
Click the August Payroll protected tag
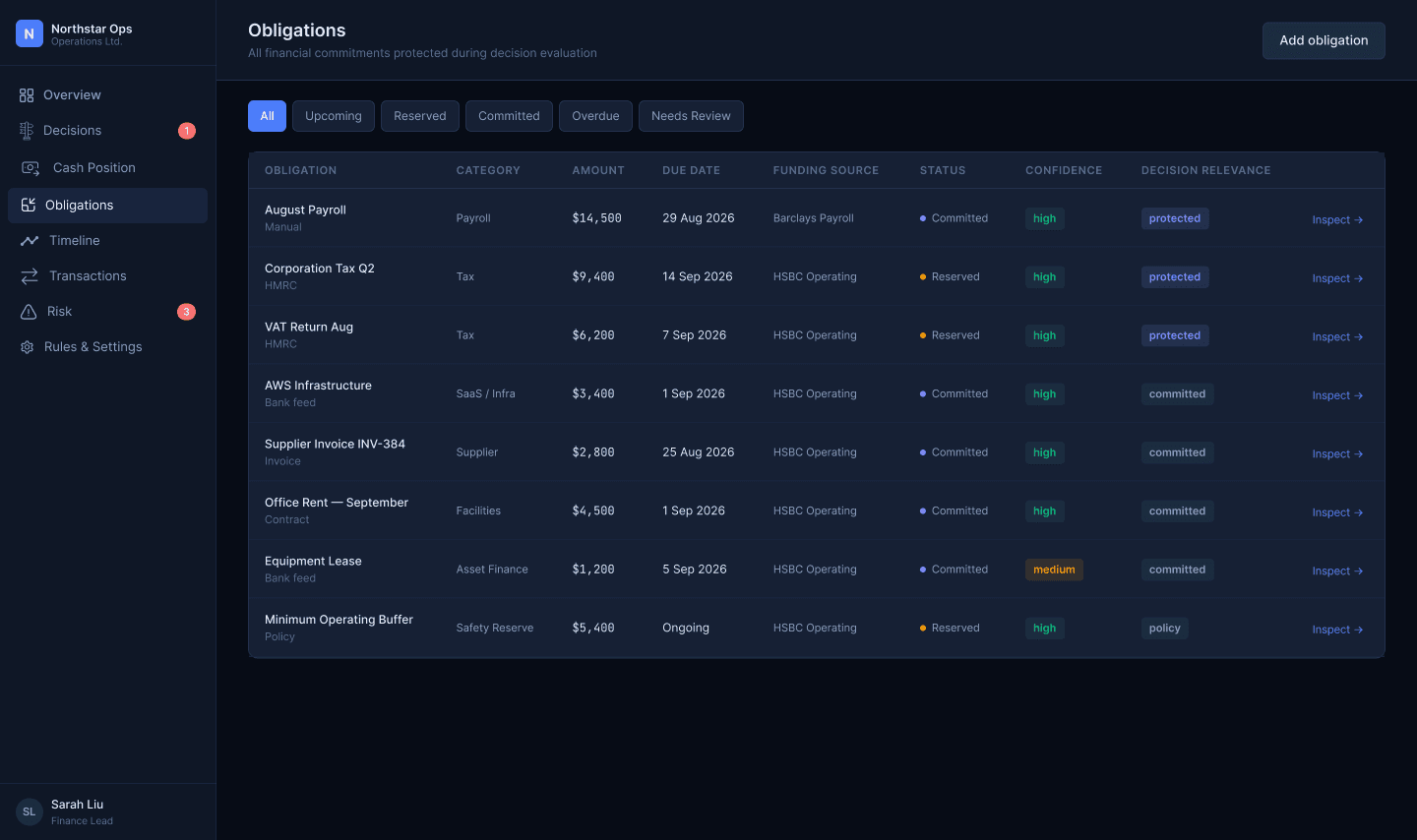1175,218
